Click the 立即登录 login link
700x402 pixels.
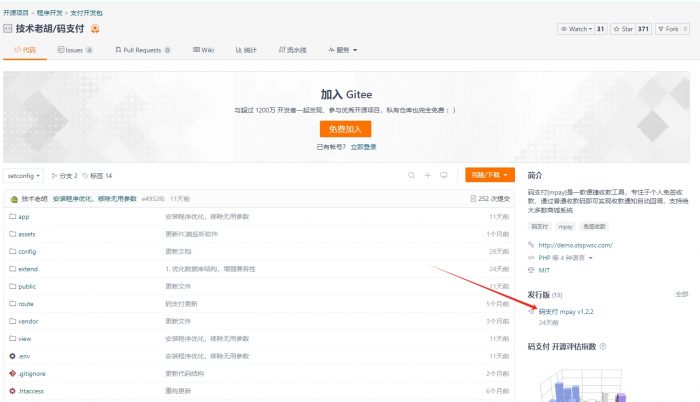click(363, 147)
